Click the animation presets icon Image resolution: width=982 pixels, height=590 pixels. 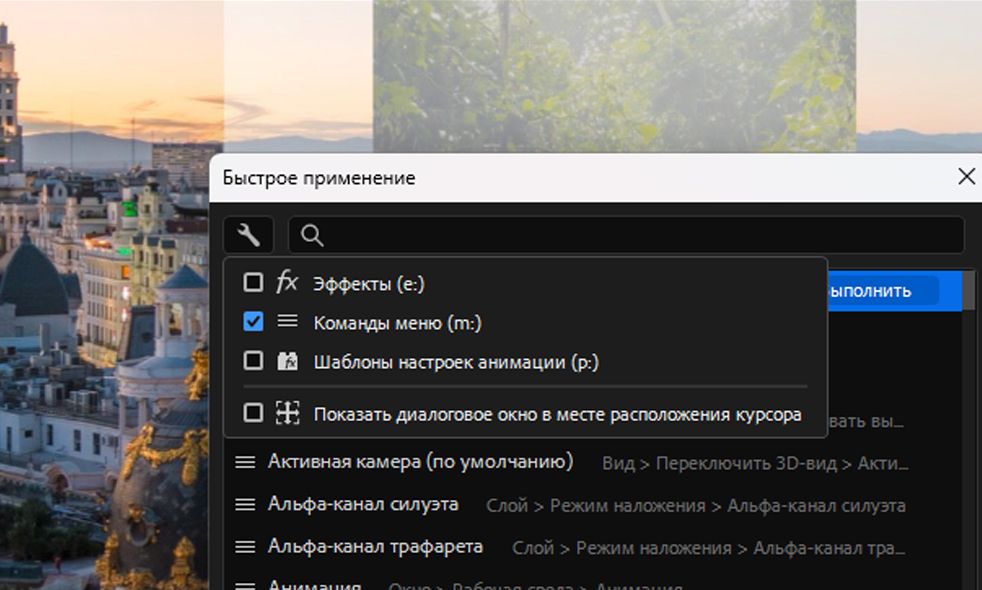[x=287, y=361]
